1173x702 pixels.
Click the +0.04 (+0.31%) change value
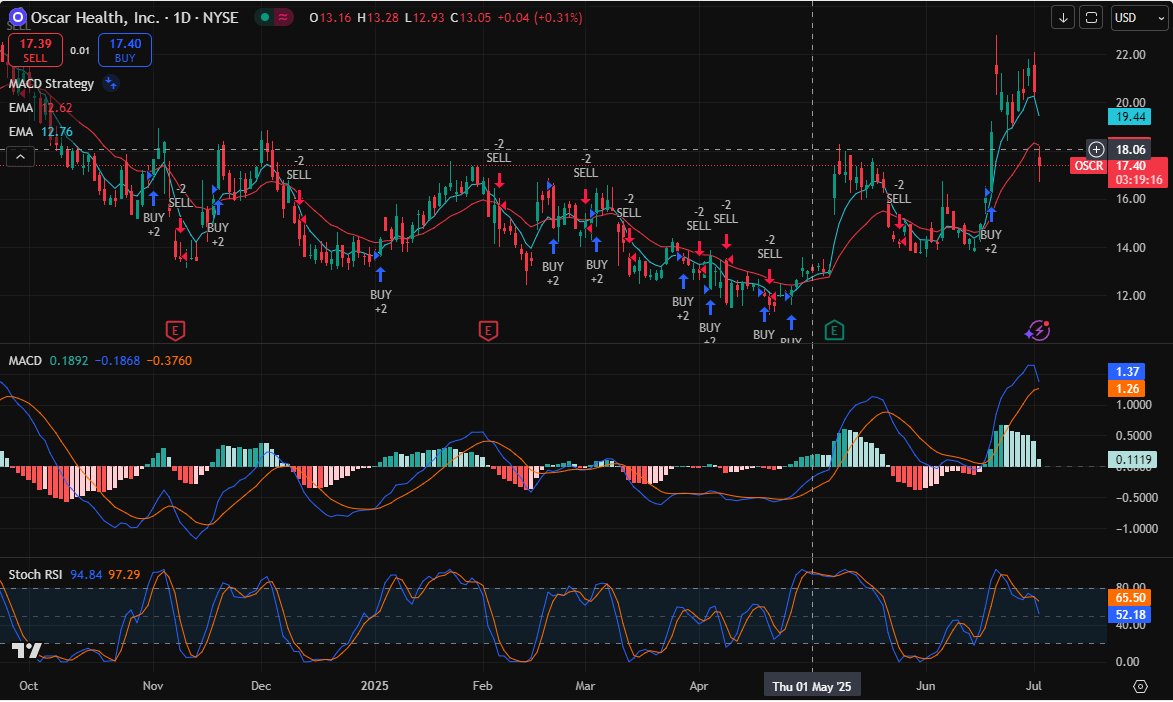(x=538, y=17)
